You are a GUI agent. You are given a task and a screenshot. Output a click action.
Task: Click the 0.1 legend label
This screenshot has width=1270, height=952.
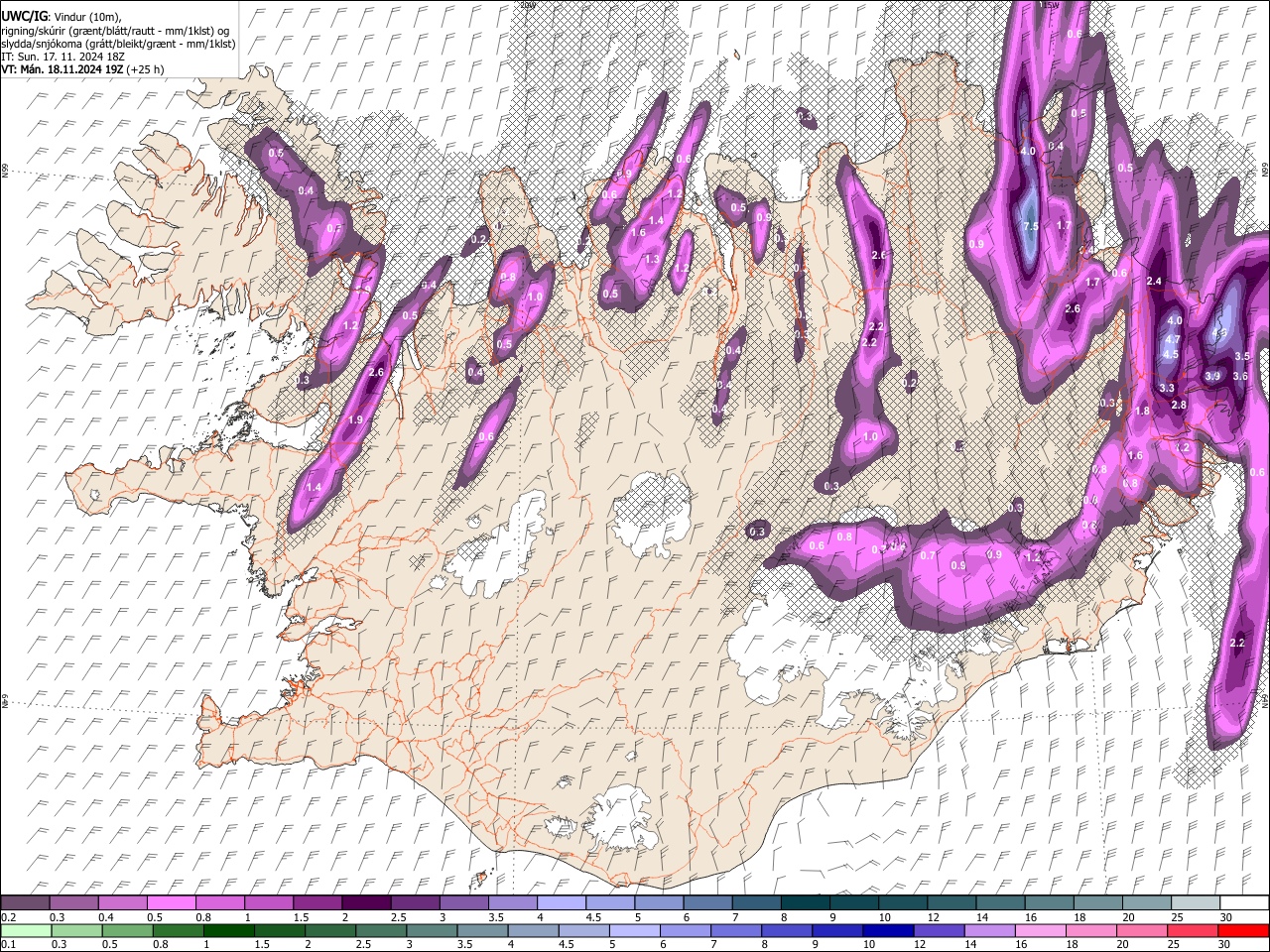tap(8, 945)
